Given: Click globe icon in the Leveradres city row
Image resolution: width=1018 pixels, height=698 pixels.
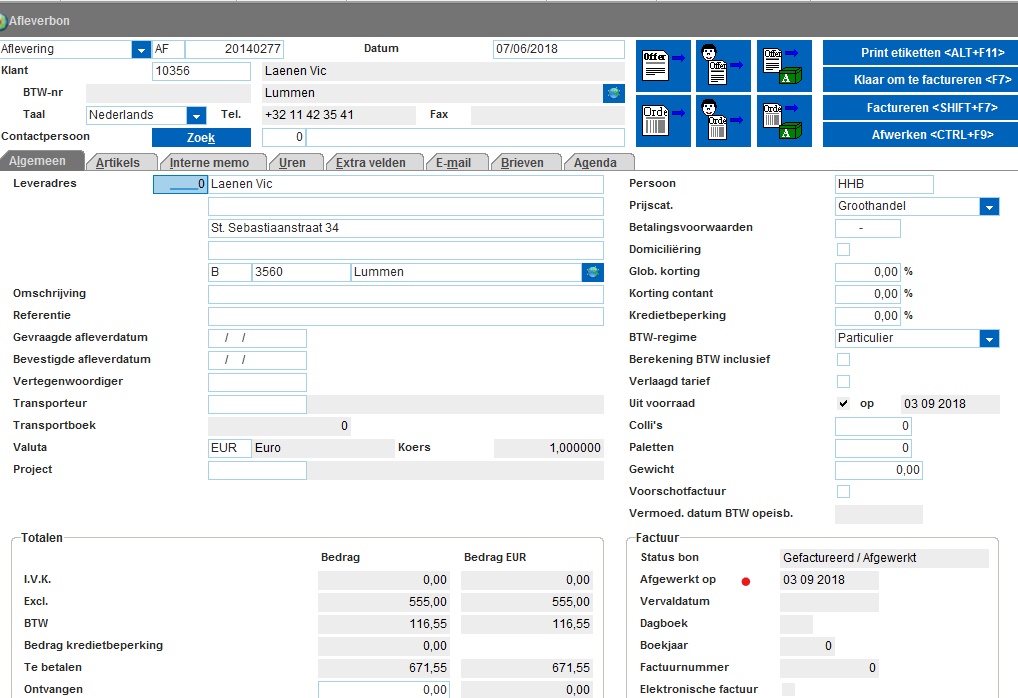Looking at the screenshot, I should [593, 272].
